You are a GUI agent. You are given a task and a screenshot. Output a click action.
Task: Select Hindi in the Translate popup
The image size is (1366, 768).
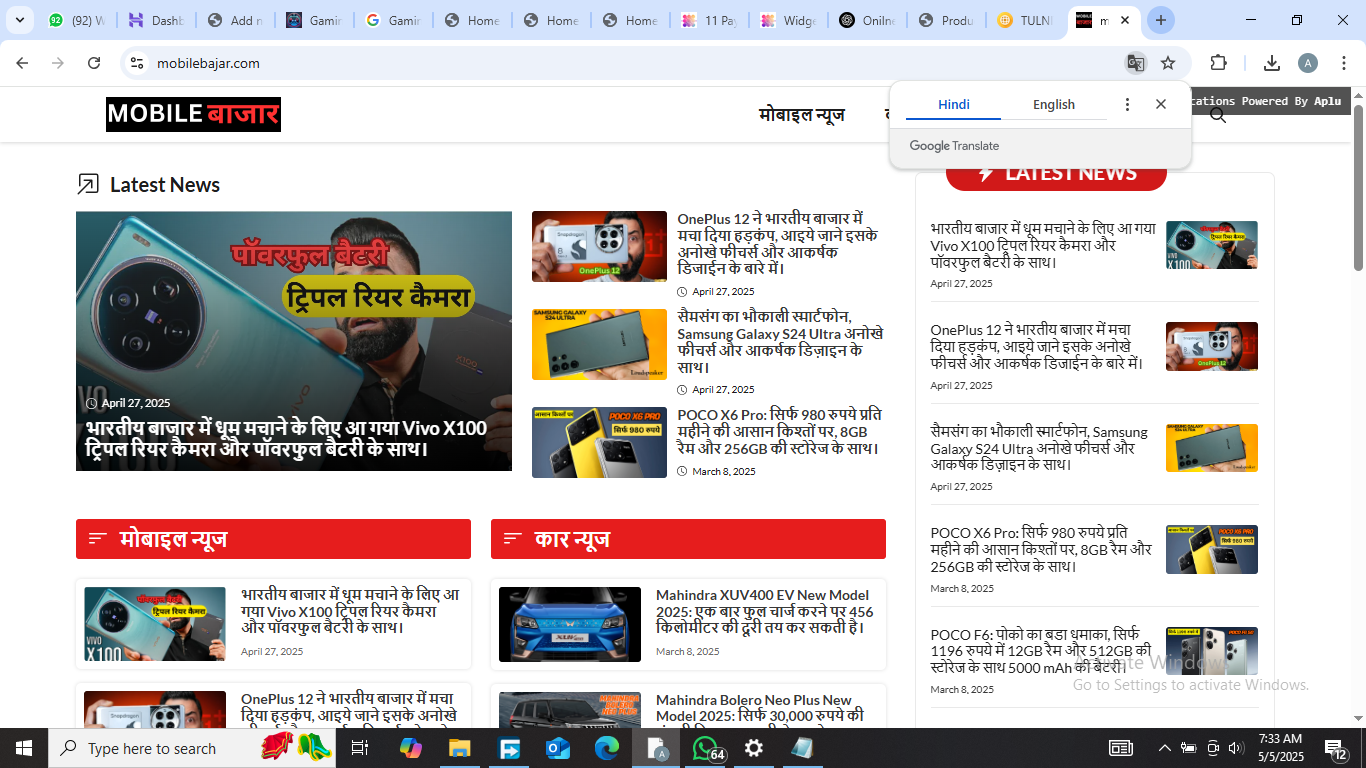coord(954,104)
